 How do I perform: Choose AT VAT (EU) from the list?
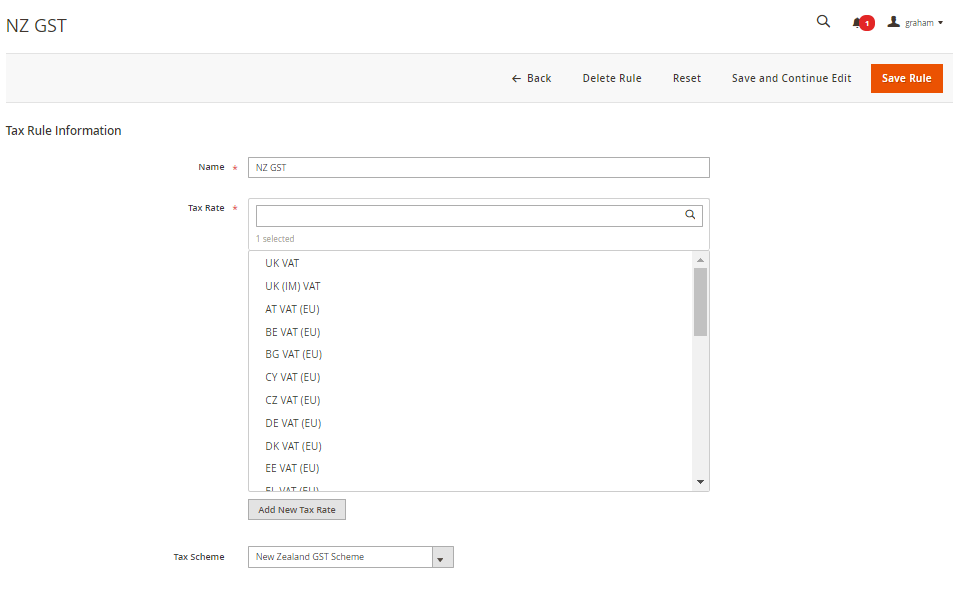[x=292, y=309]
